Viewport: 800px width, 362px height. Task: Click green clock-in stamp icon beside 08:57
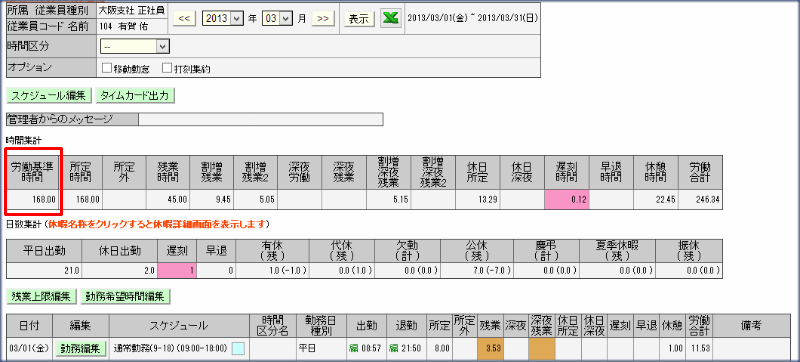(352, 349)
